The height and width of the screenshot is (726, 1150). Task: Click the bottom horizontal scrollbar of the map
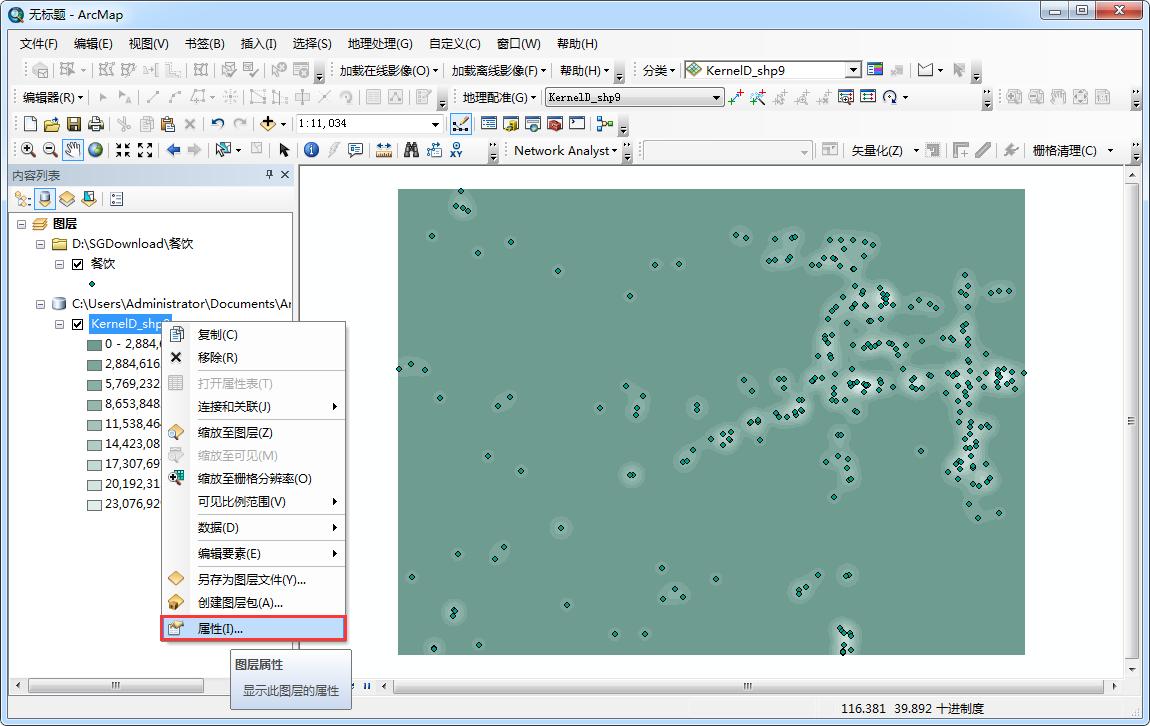pyautogui.click(x=745, y=686)
